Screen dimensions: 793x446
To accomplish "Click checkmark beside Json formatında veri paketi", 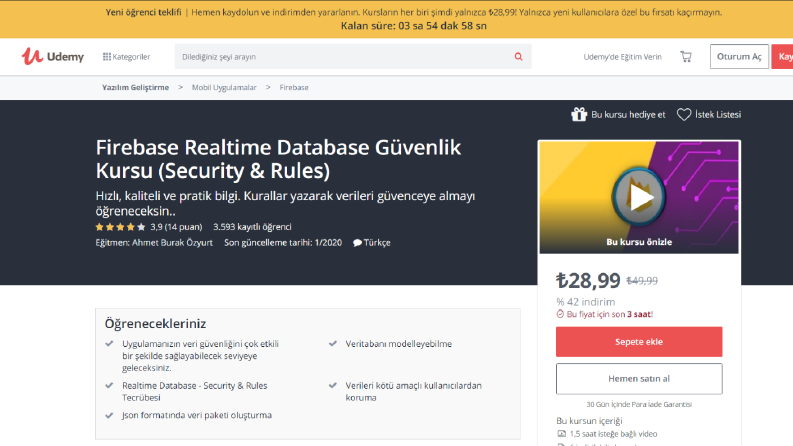I will click(109, 415).
